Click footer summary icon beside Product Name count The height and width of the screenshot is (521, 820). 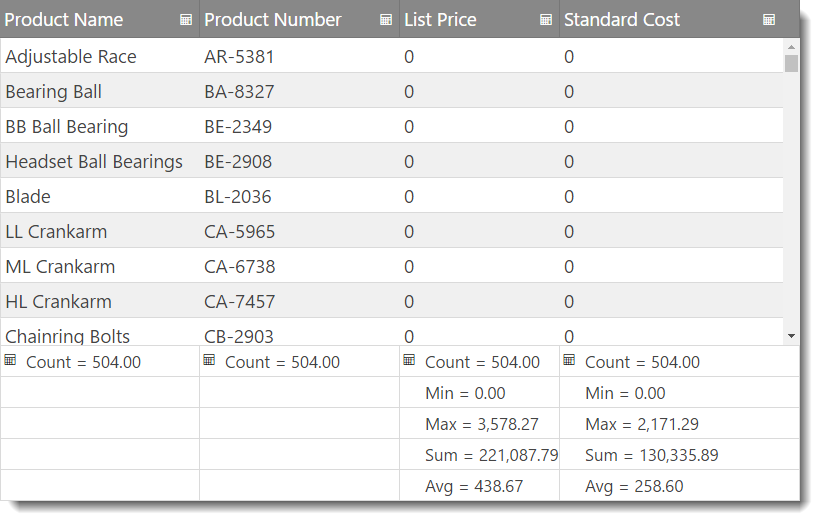11,360
